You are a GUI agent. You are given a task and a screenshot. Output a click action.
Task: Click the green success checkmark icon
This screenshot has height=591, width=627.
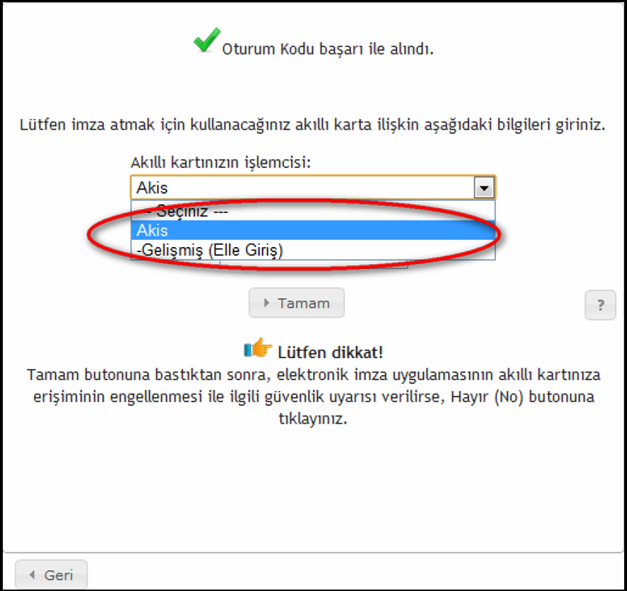[x=206, y=42]
